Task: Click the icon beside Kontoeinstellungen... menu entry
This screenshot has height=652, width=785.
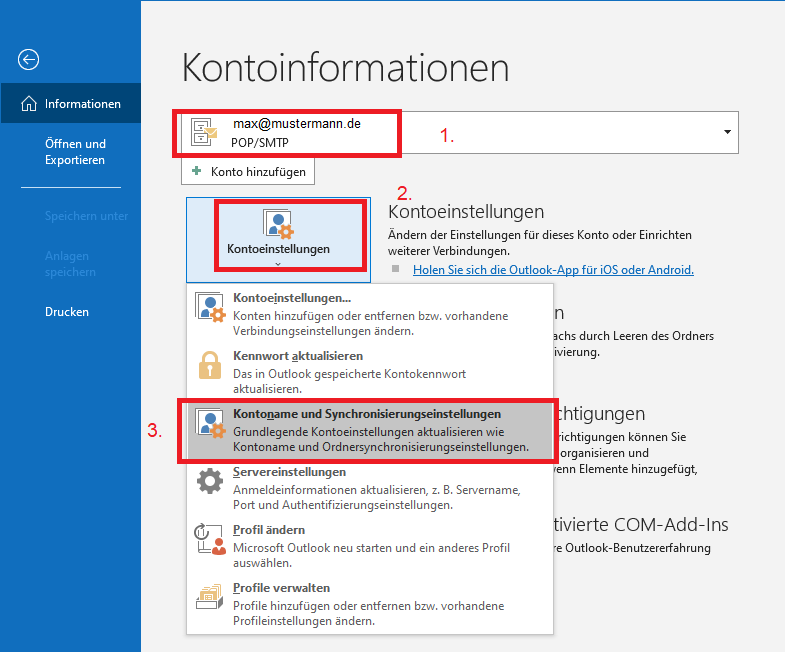Action: (210, 307)
